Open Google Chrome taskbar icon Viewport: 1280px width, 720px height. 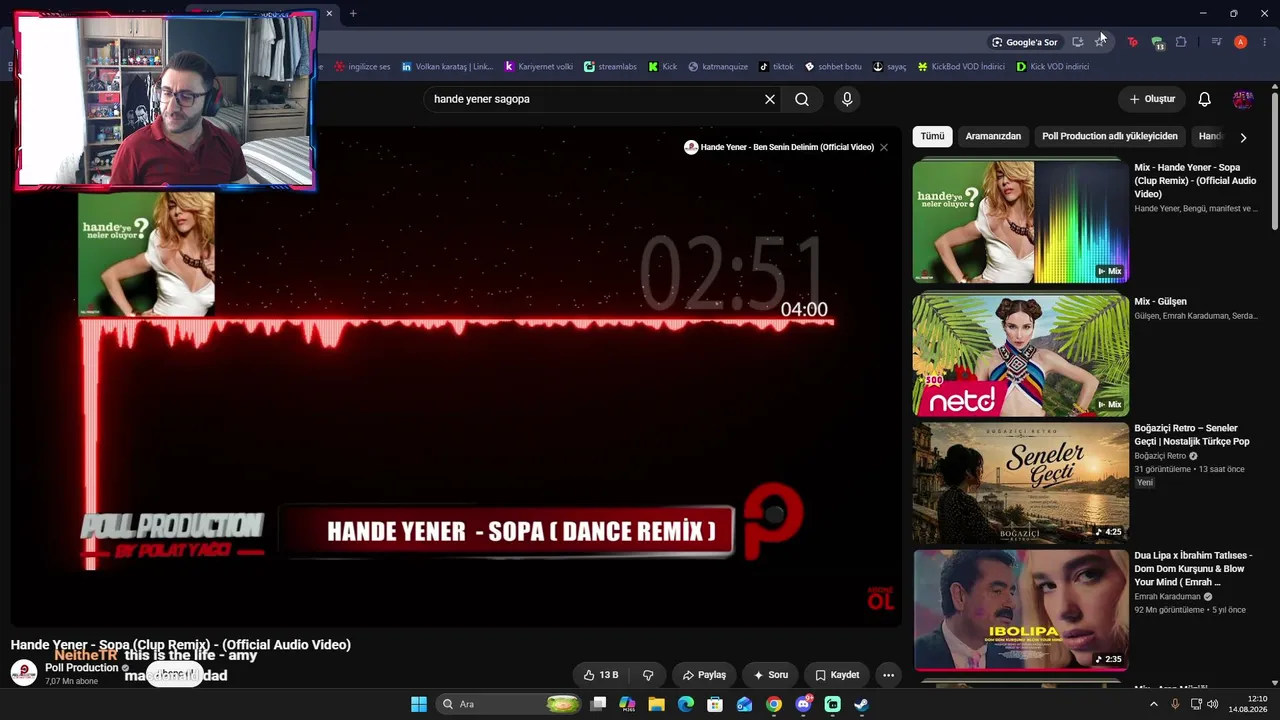coord(774,704)
